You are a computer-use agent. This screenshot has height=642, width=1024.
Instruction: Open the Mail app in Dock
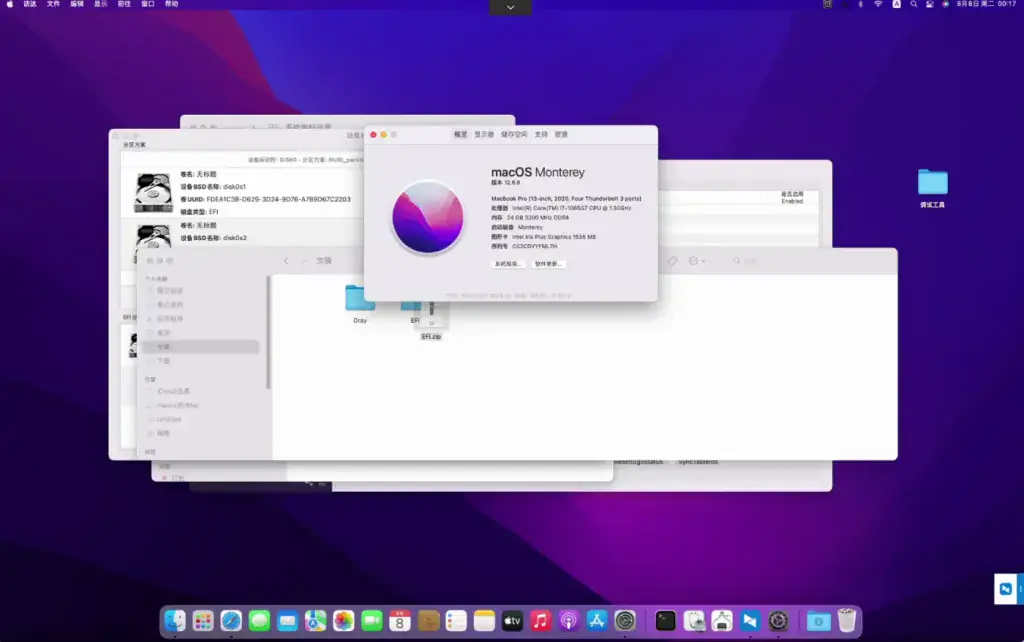[x=287, y=620]
